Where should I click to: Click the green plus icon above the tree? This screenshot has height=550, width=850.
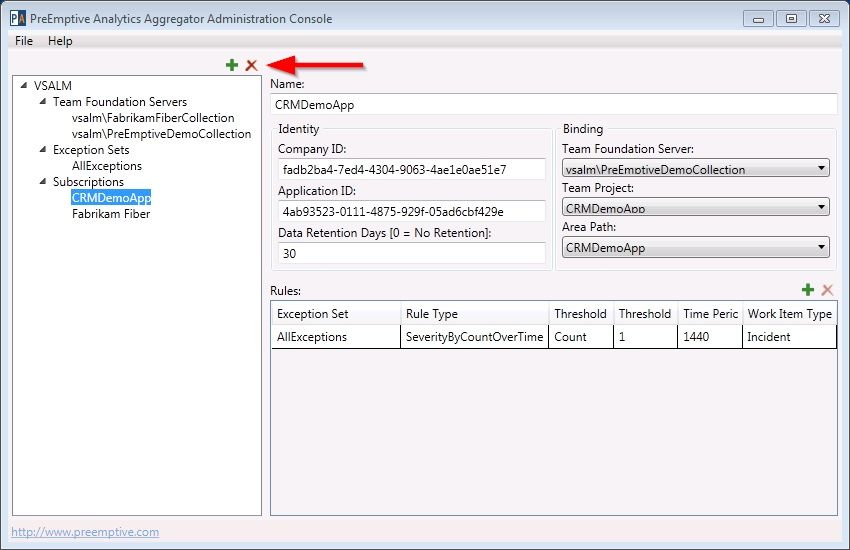[x=232, y=65]
